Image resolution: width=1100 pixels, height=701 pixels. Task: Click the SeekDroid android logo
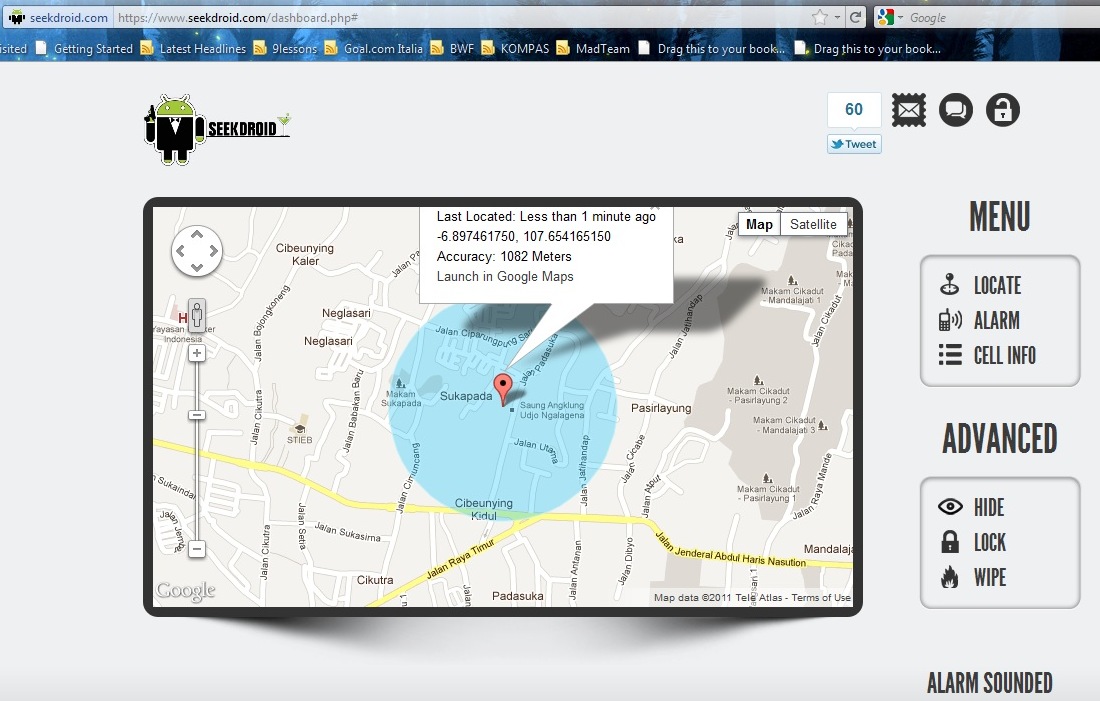coord(217,129)
